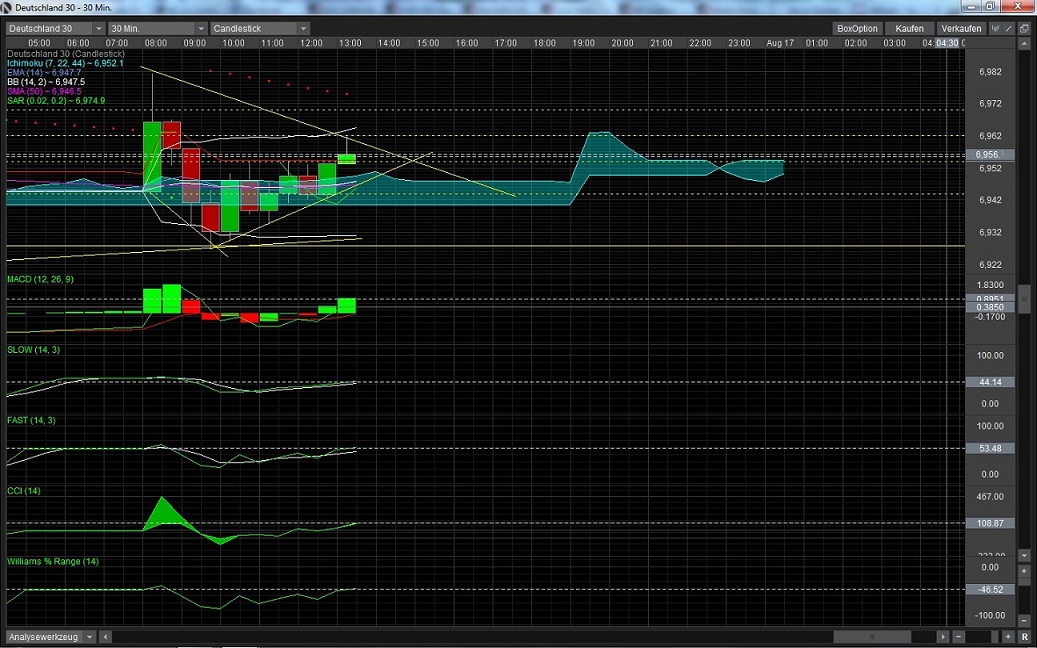Click the horizontal scroll right arrow

click(943, 637)
